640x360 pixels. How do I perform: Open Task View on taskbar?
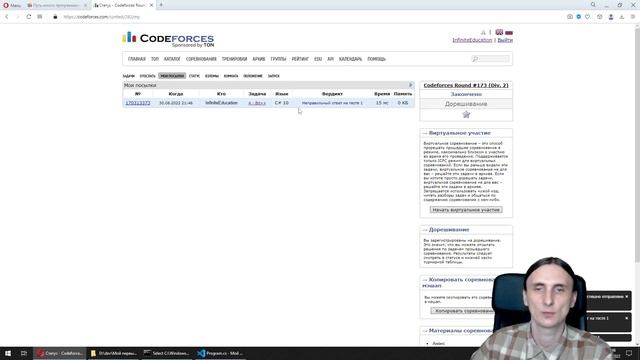point(24,353)
